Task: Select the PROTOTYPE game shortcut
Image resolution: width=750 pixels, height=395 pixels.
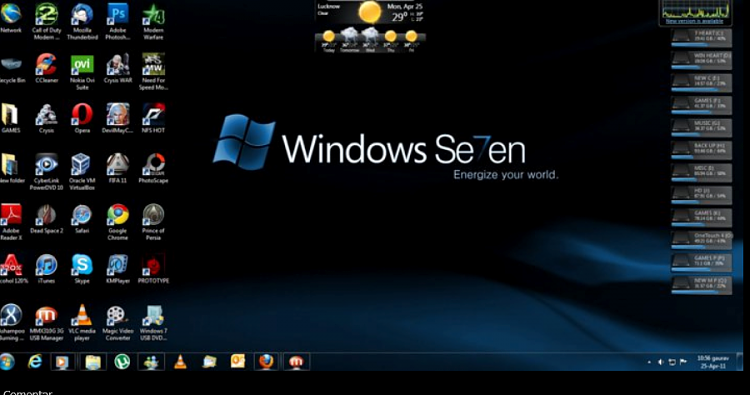Action: pyautogui.click(x=153, y=269)
